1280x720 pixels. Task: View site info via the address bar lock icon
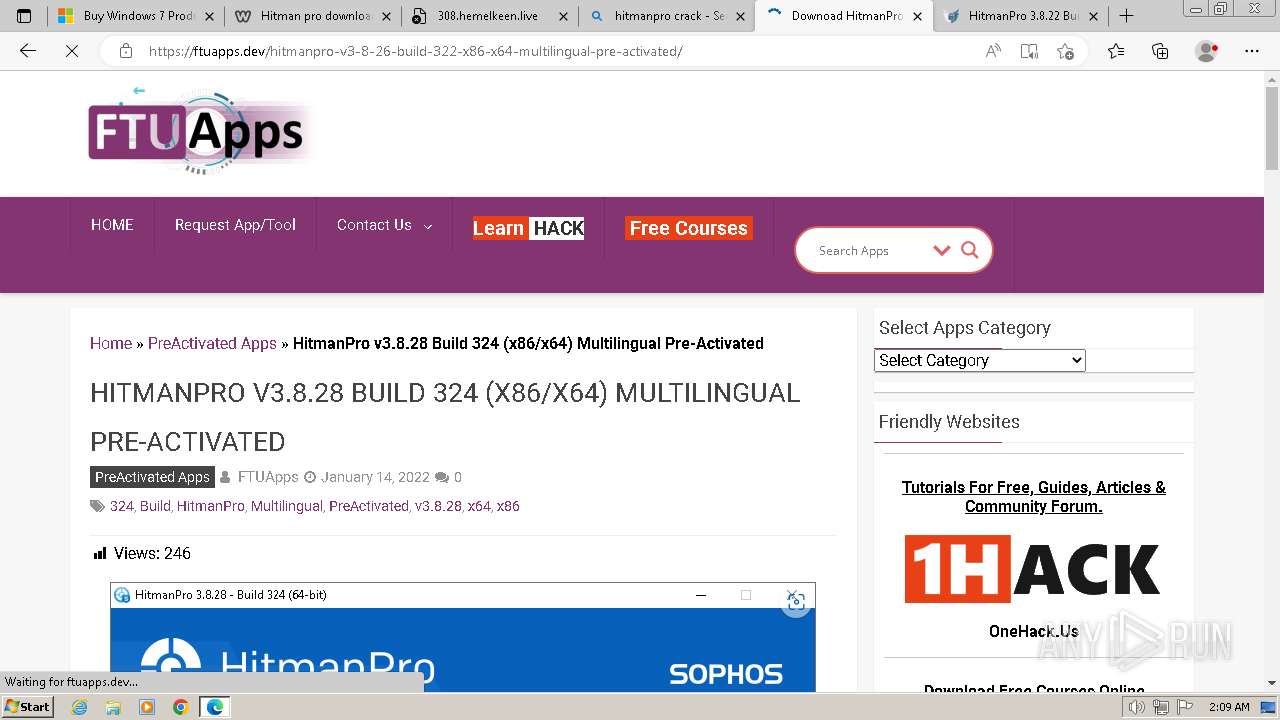point(126,51)
